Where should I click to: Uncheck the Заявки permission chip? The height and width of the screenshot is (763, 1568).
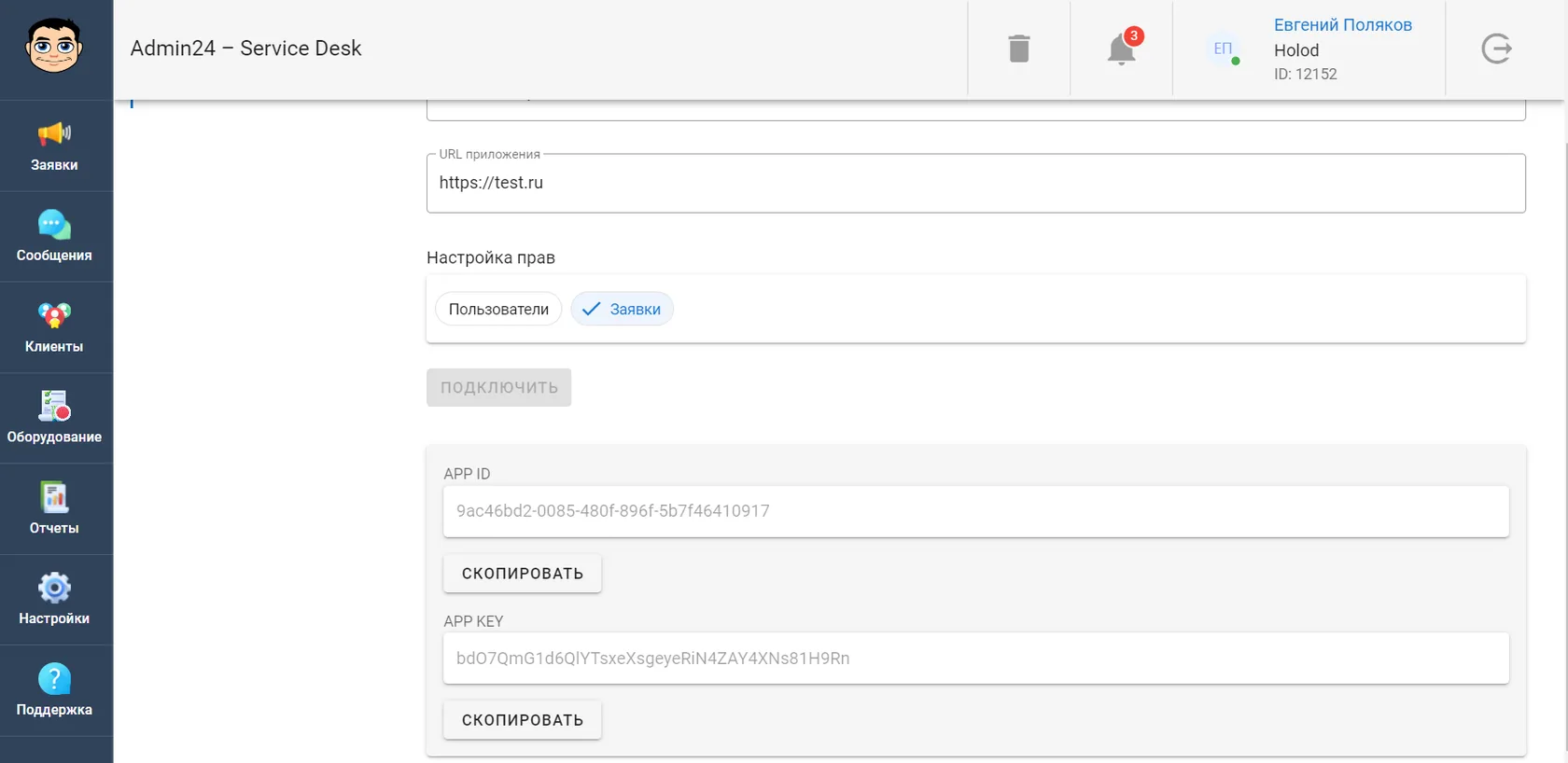(622, 309)
